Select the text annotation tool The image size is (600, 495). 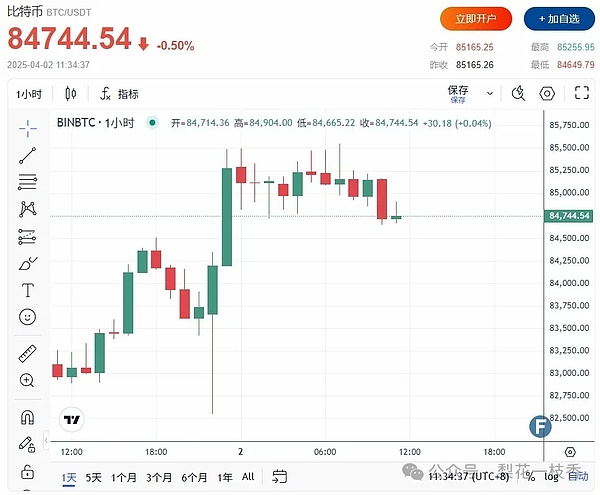coord(27,291)
